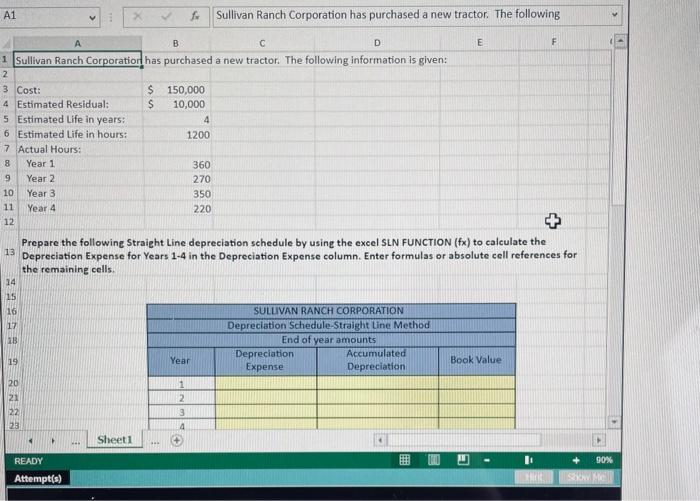Open the Sheet1 tab
The height and width of the screenshot is (501, 700).
point(115,440)
